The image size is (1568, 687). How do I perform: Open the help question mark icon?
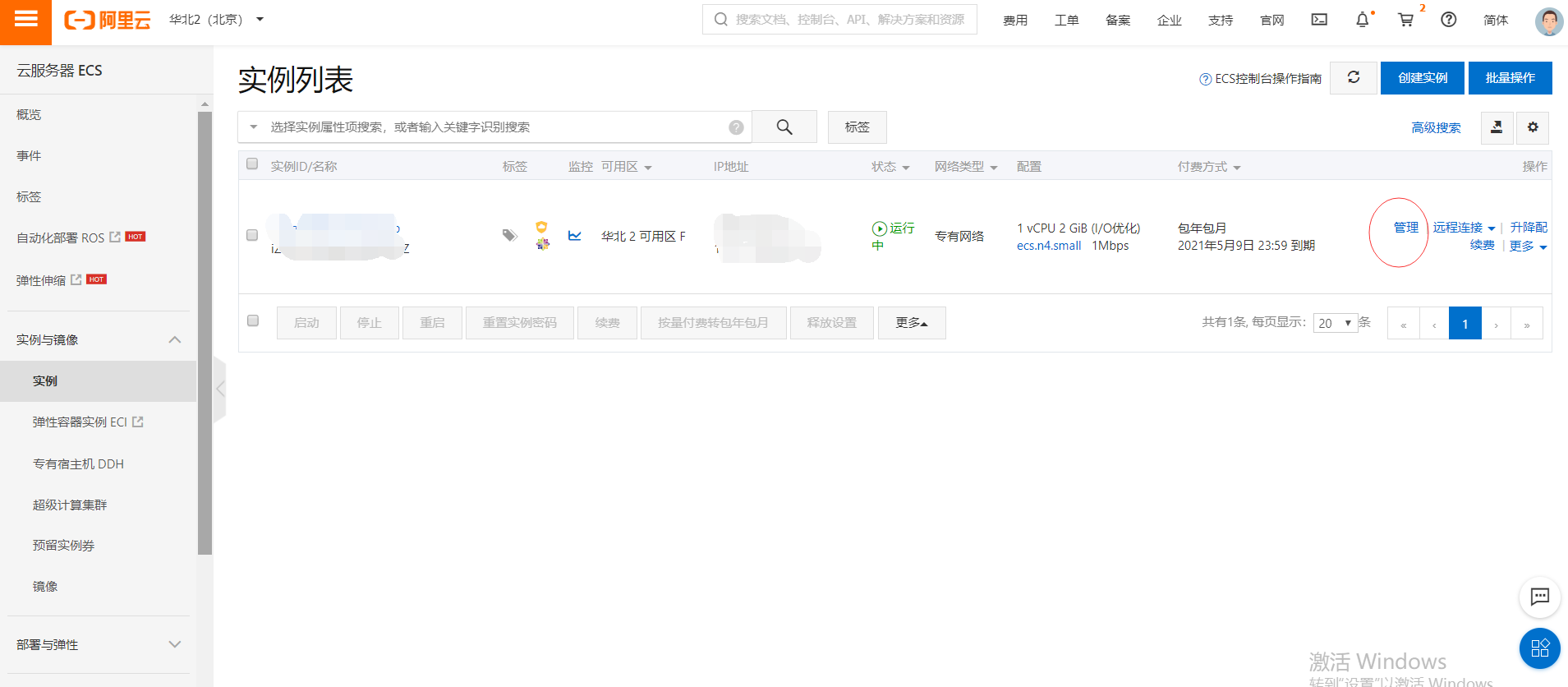(1449, 20)
